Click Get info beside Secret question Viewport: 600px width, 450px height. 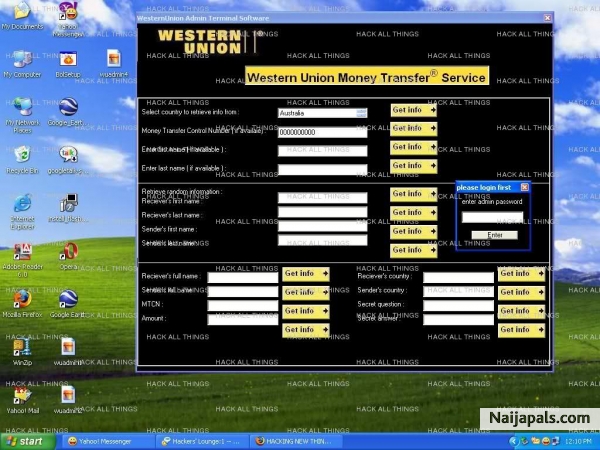tap(522, 311)
